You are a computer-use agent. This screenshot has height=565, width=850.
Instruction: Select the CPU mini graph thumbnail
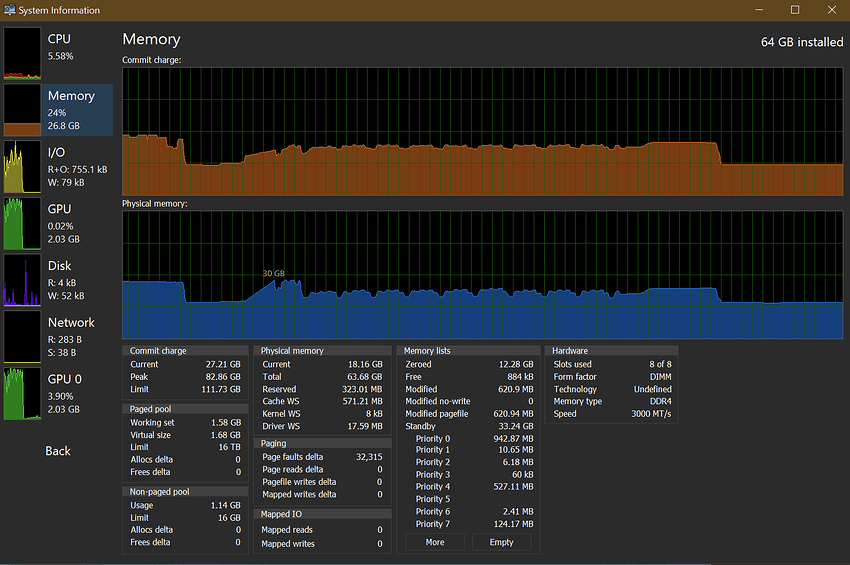22,53
